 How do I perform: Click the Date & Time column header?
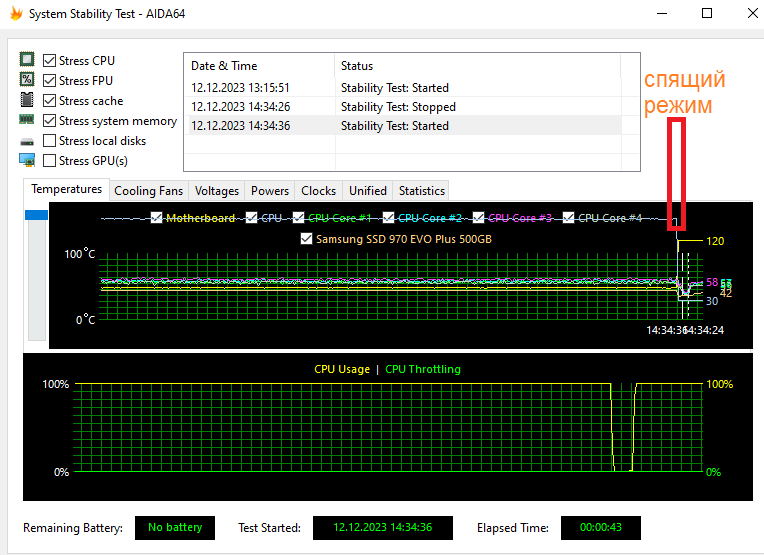tap(259, 66)
